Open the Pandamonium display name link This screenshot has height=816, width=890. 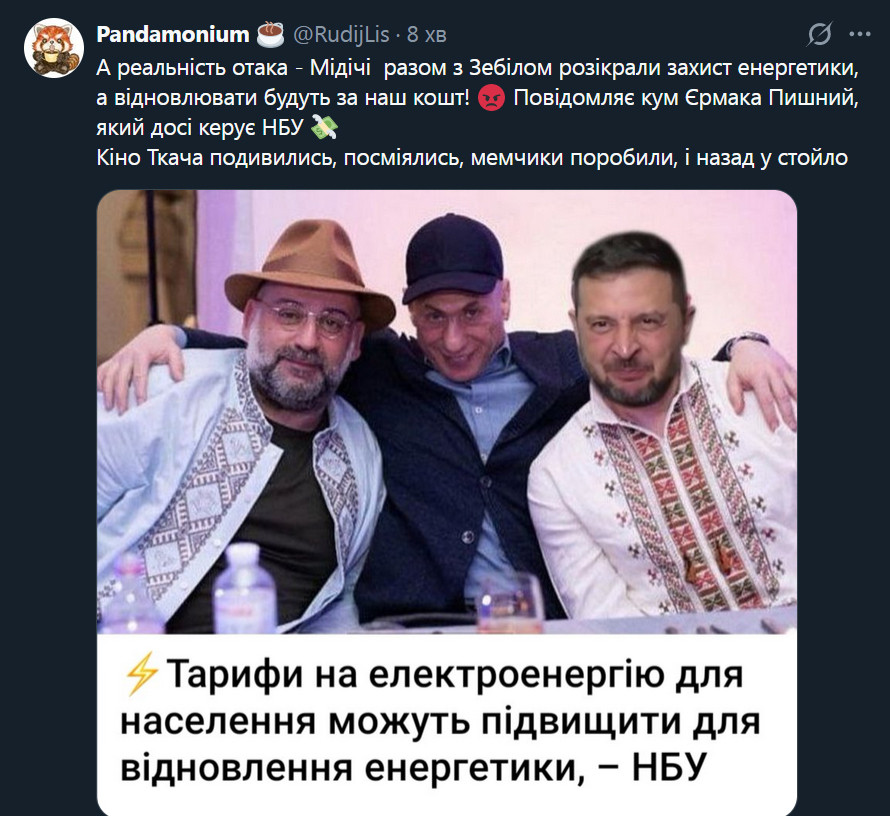pyautogui.click(x=173, y=34)
